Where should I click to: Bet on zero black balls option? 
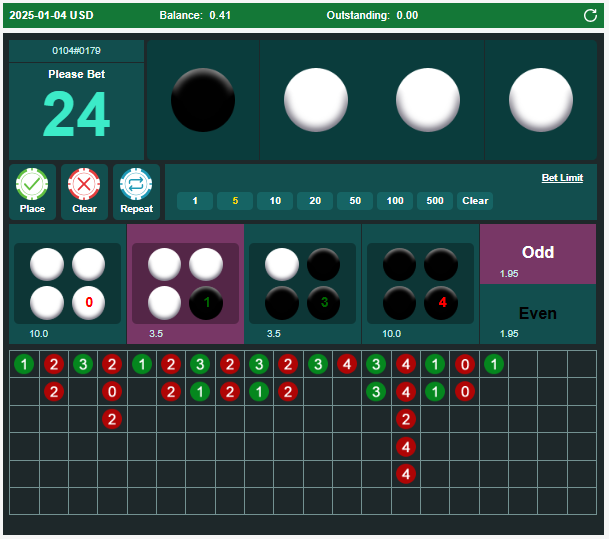67,284
